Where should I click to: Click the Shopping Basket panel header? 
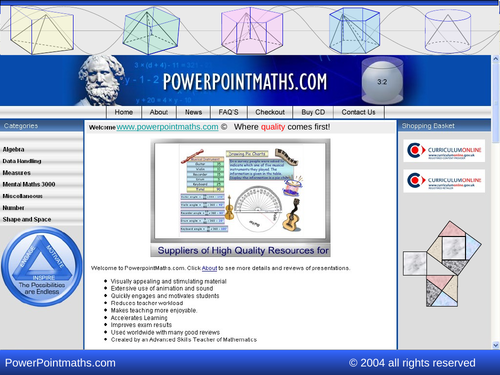coord(444,126)
